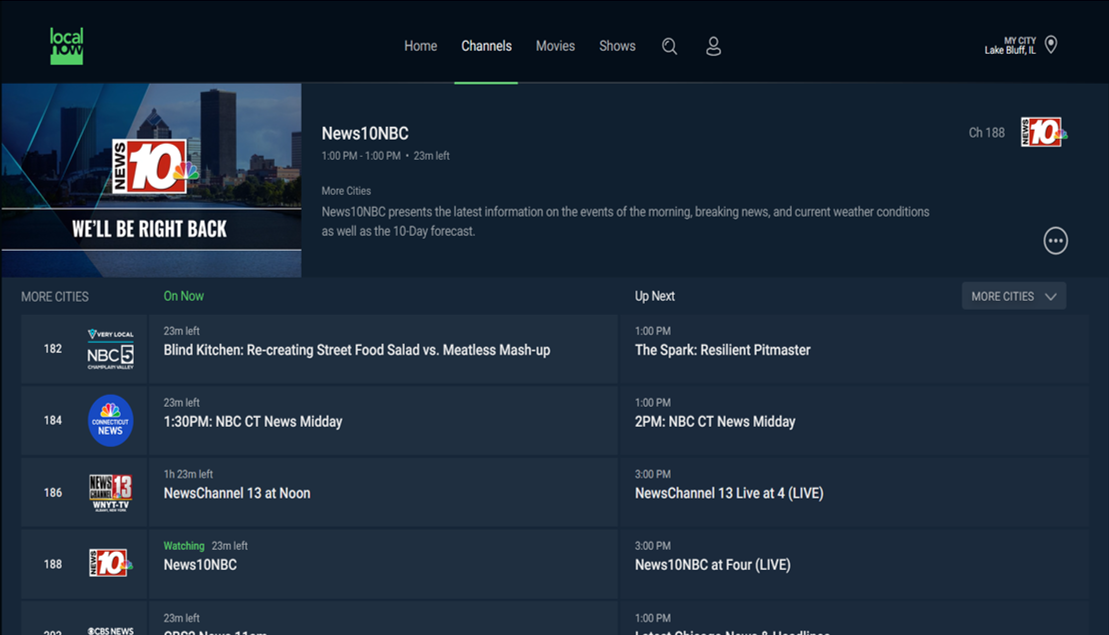Screen dimensions: 1109x635
Task: Click the Local Now logo
Action: pyautogui.click(x=66, y=46)
